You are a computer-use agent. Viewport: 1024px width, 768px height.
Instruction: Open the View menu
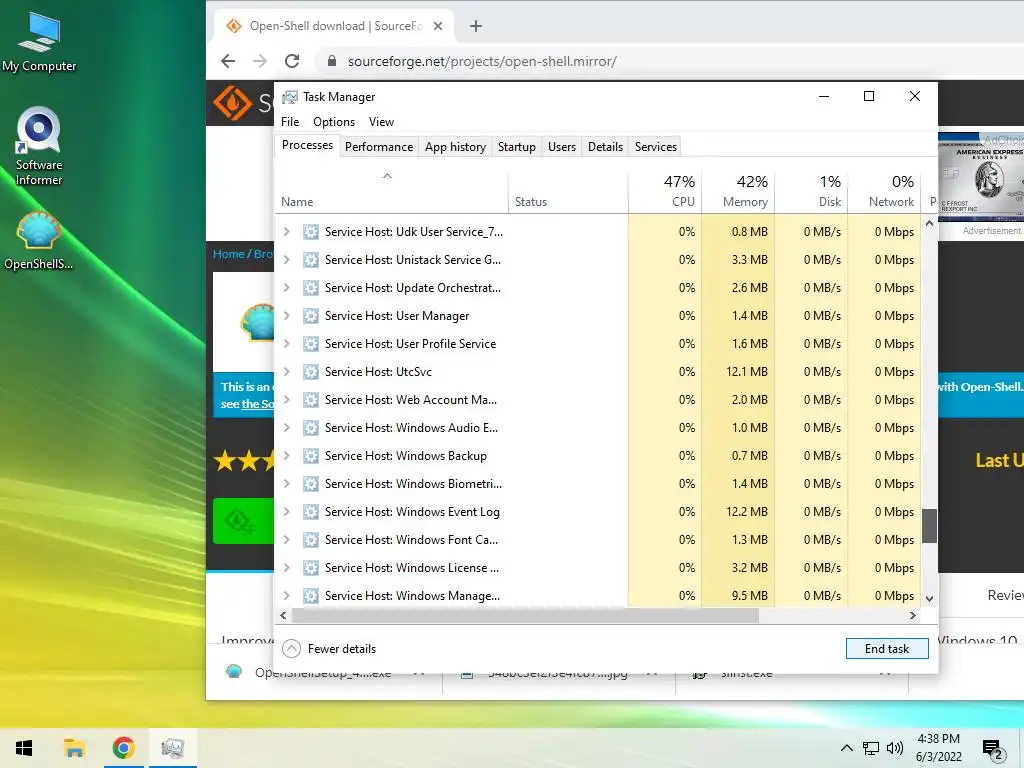[x=381, y=122]
